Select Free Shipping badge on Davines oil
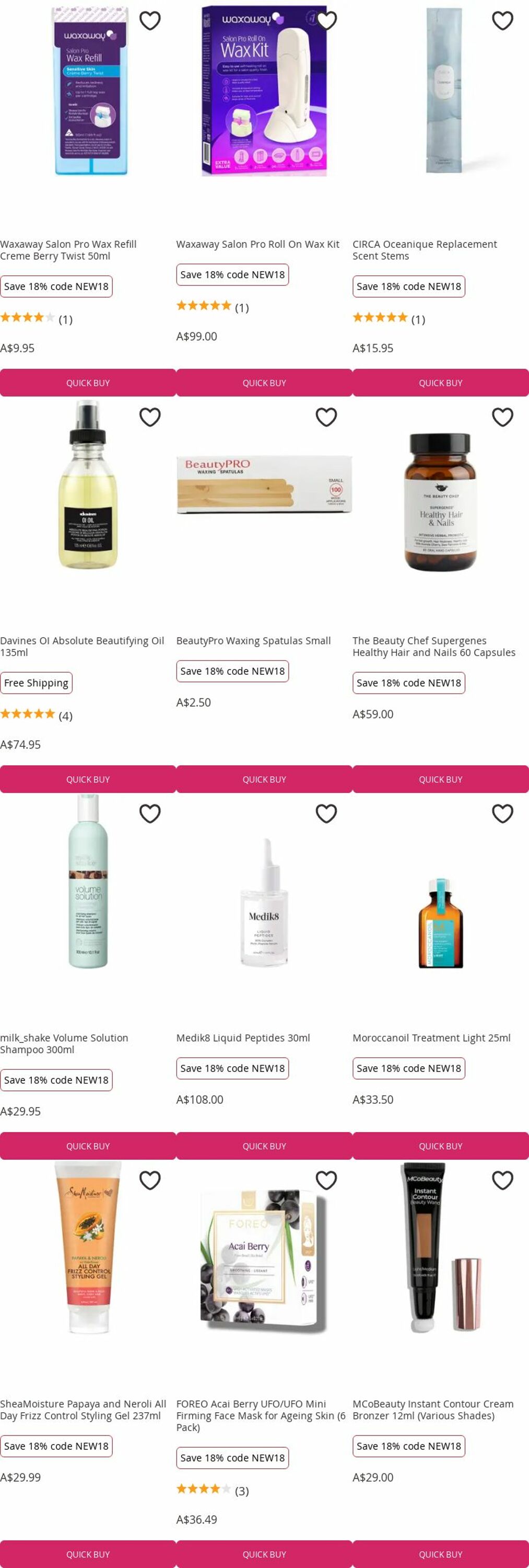Screen dimensions: 529x1568 [36, 683]
